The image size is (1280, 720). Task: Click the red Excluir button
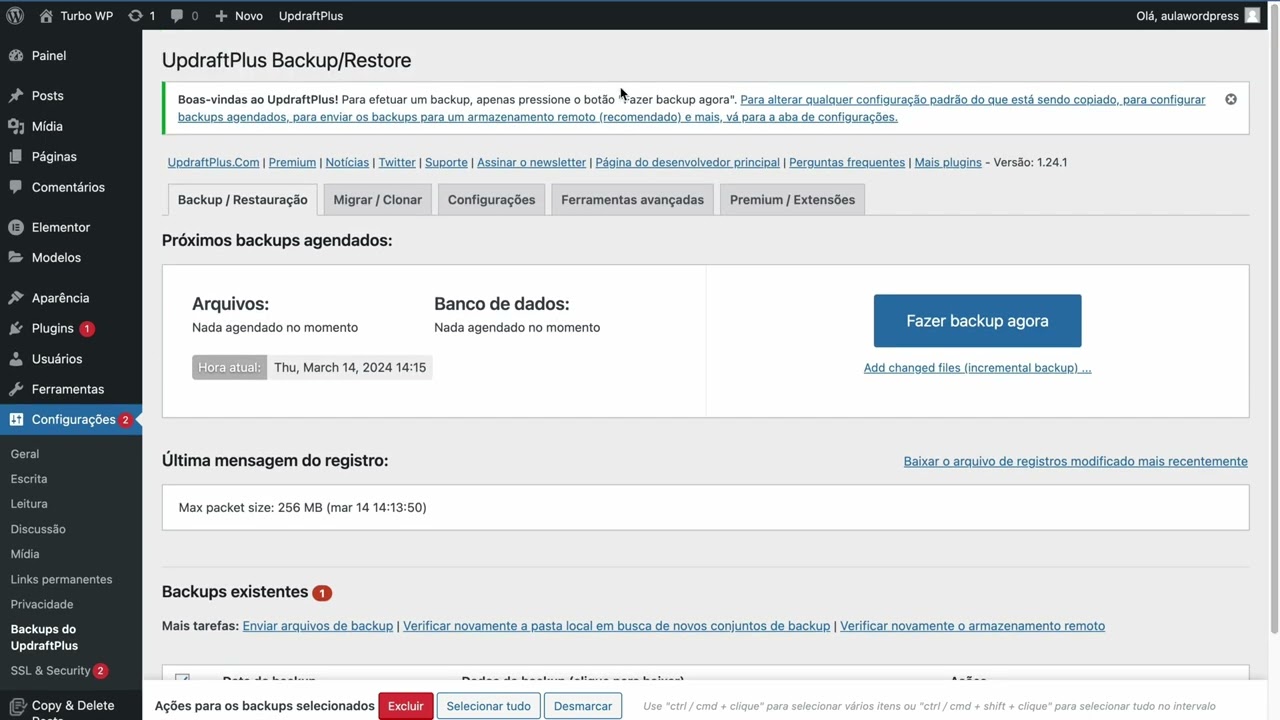[405, 706]
